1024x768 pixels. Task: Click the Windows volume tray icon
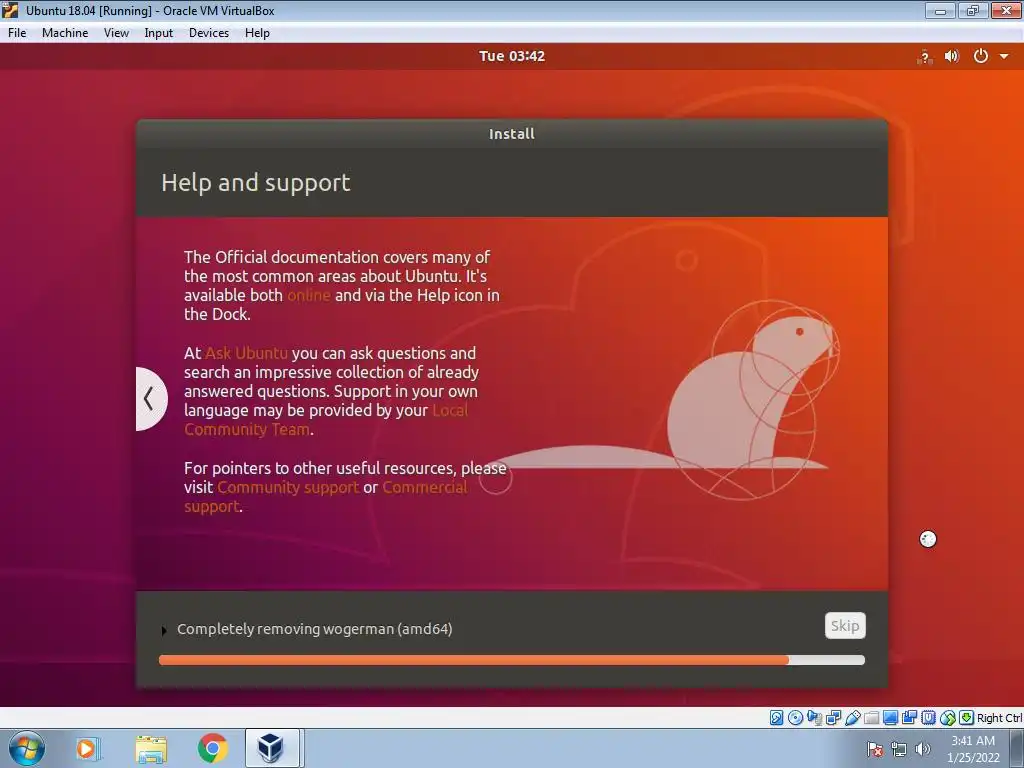coord(923,749)
